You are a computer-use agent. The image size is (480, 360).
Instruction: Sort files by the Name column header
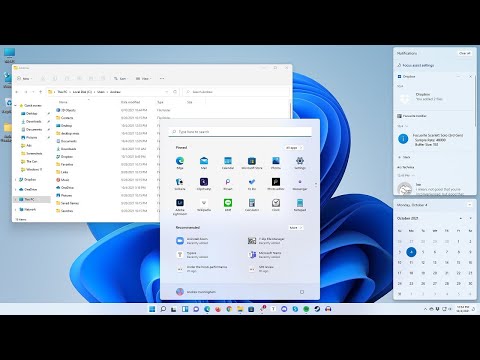click(x=63, y=102)
